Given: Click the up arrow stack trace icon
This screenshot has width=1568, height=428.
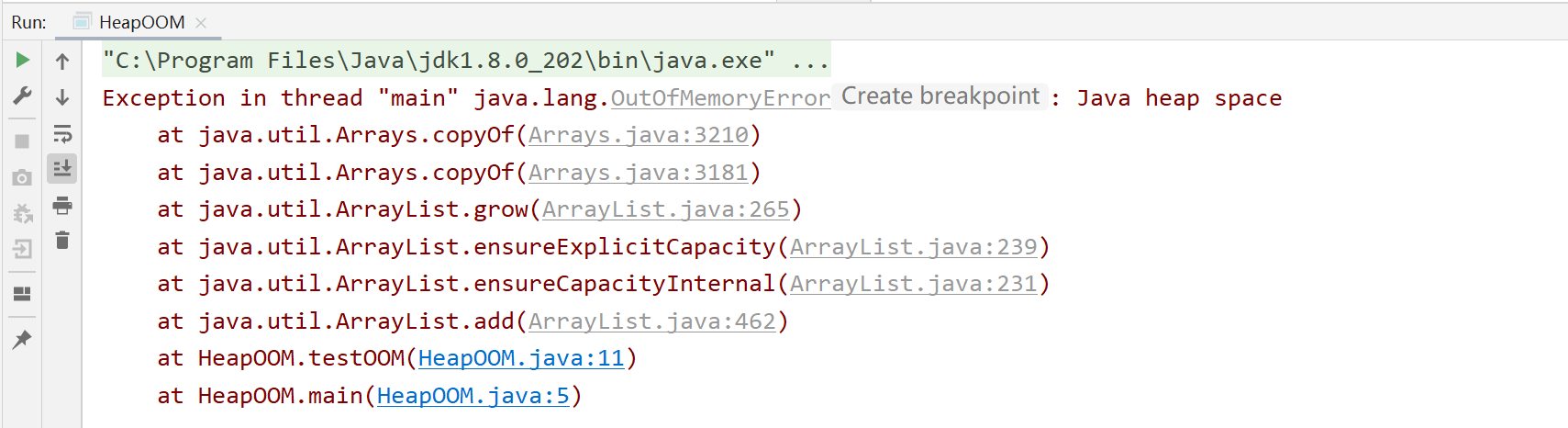Looking at the screenshot, I should tap(62, 62).
